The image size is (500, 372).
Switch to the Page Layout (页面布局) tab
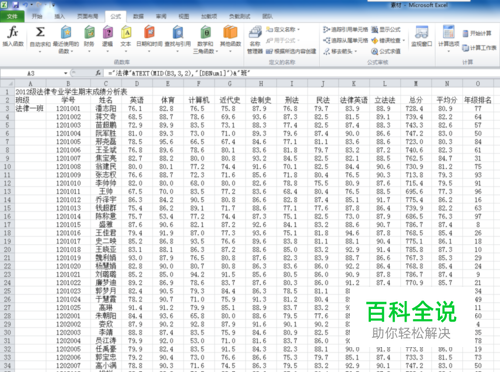click(x=87, y=16)
